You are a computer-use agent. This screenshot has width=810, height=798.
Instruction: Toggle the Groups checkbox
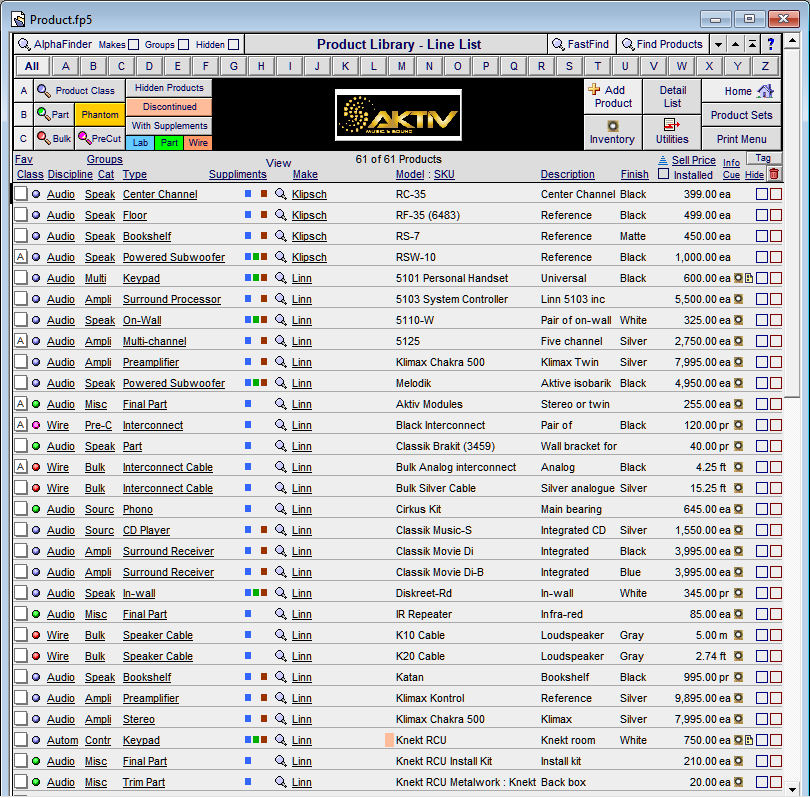pyautogui.click(x=183, y=45)
